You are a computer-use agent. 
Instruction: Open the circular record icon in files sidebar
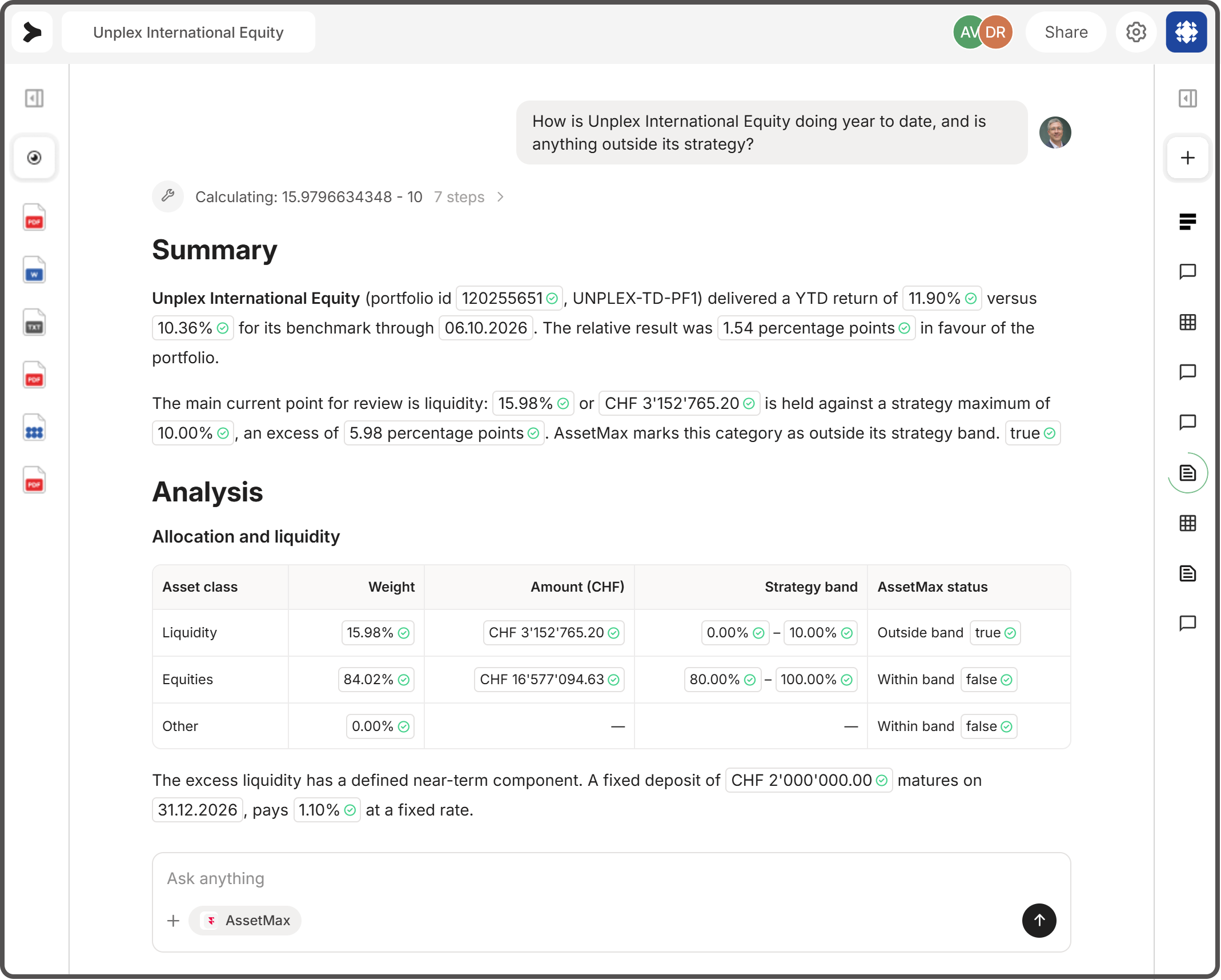coord(34,158)
